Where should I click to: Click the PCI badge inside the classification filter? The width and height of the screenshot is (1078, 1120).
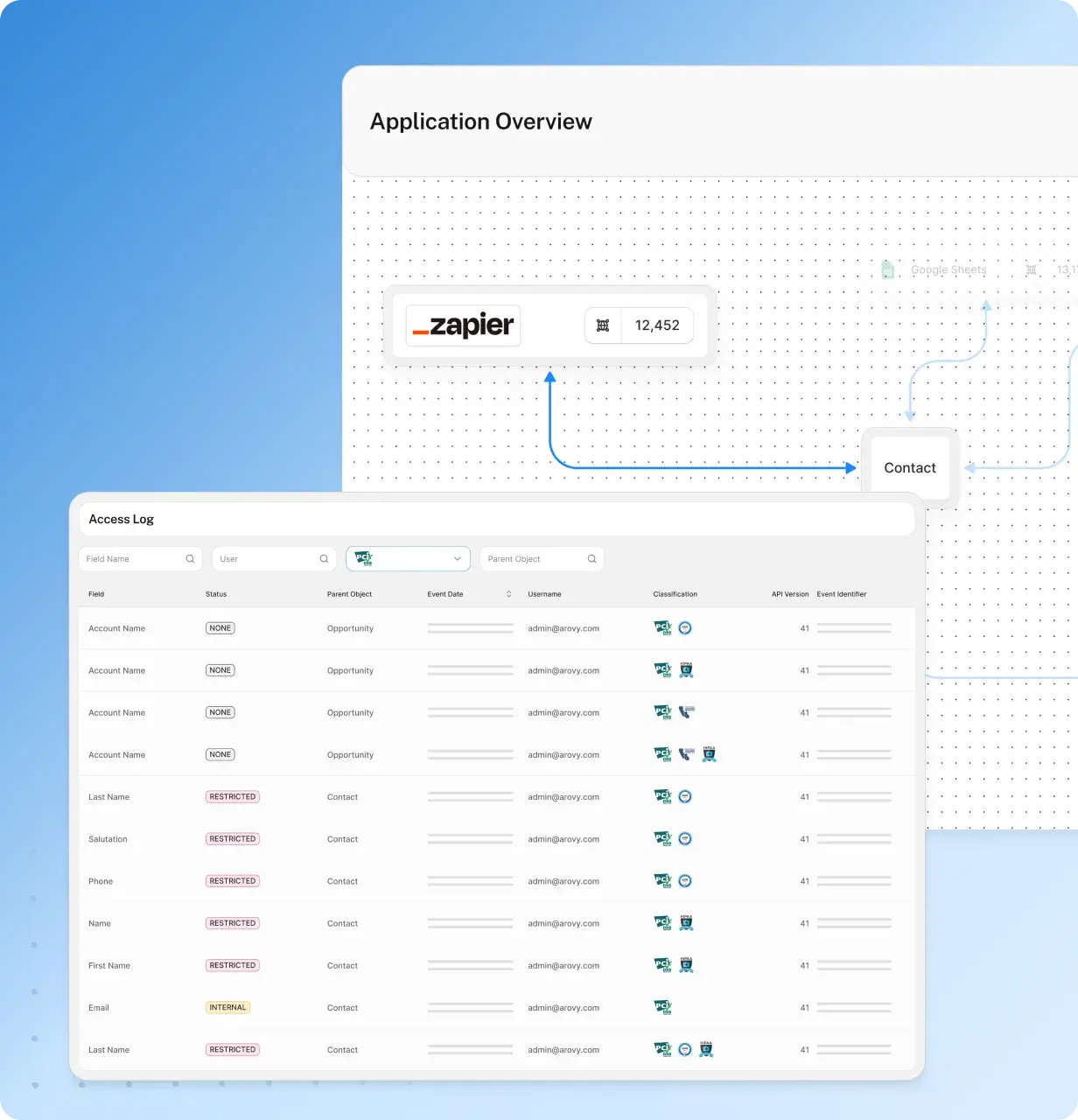click(x=364, y=558)
